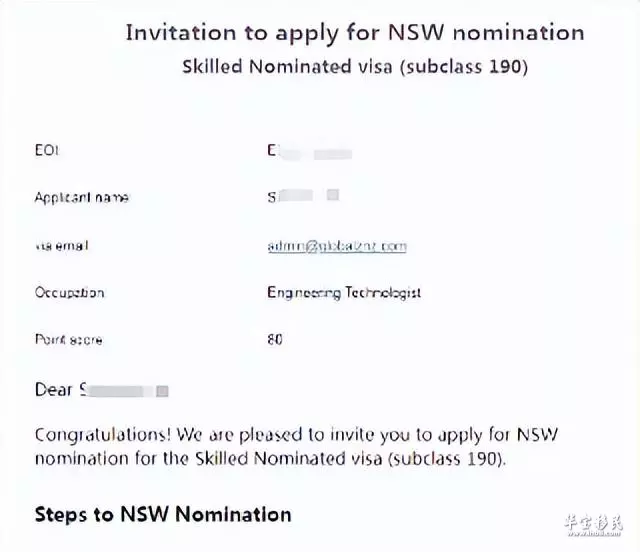Click the 'Applicant name' label
640x552 pixels.
coord(82,198)
